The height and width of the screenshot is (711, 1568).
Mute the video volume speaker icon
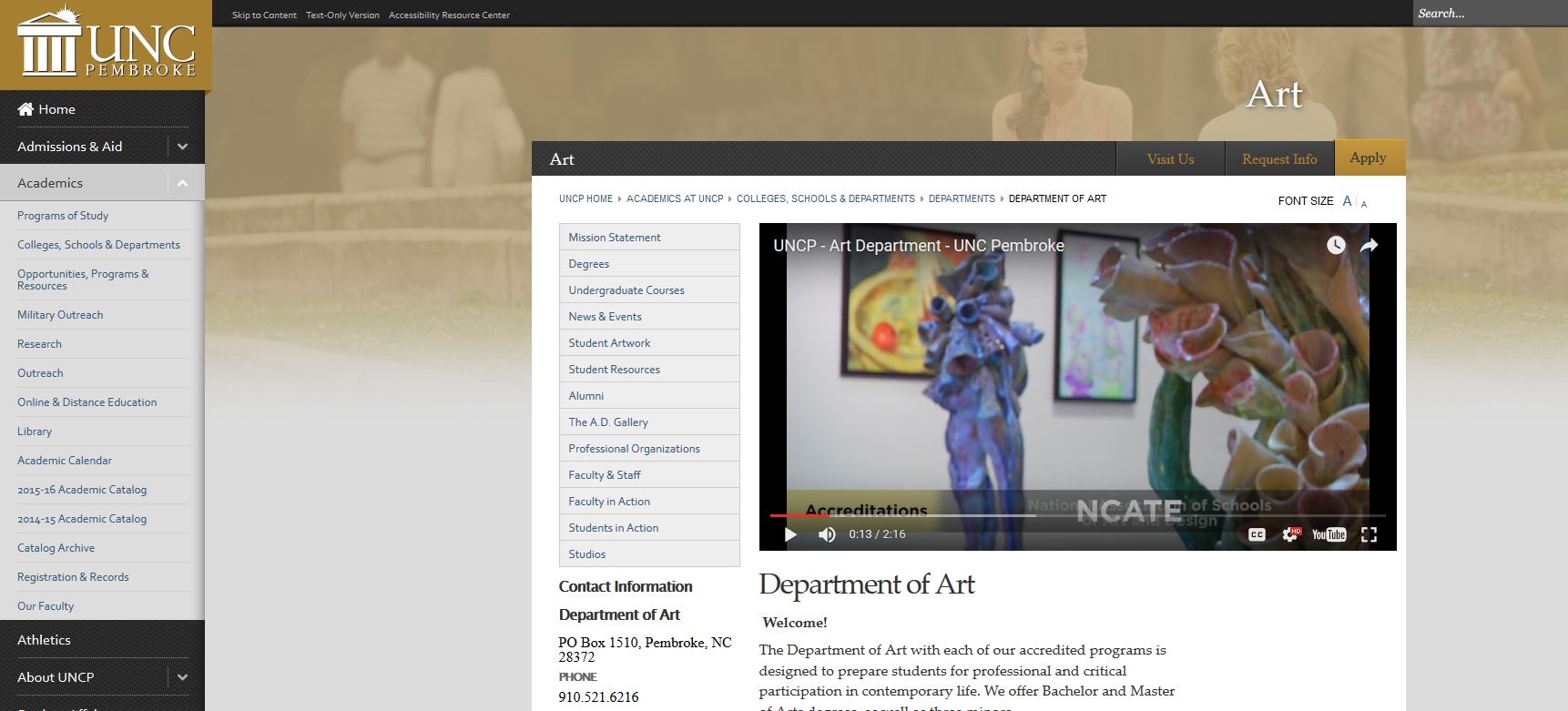(x=827, y=534)
